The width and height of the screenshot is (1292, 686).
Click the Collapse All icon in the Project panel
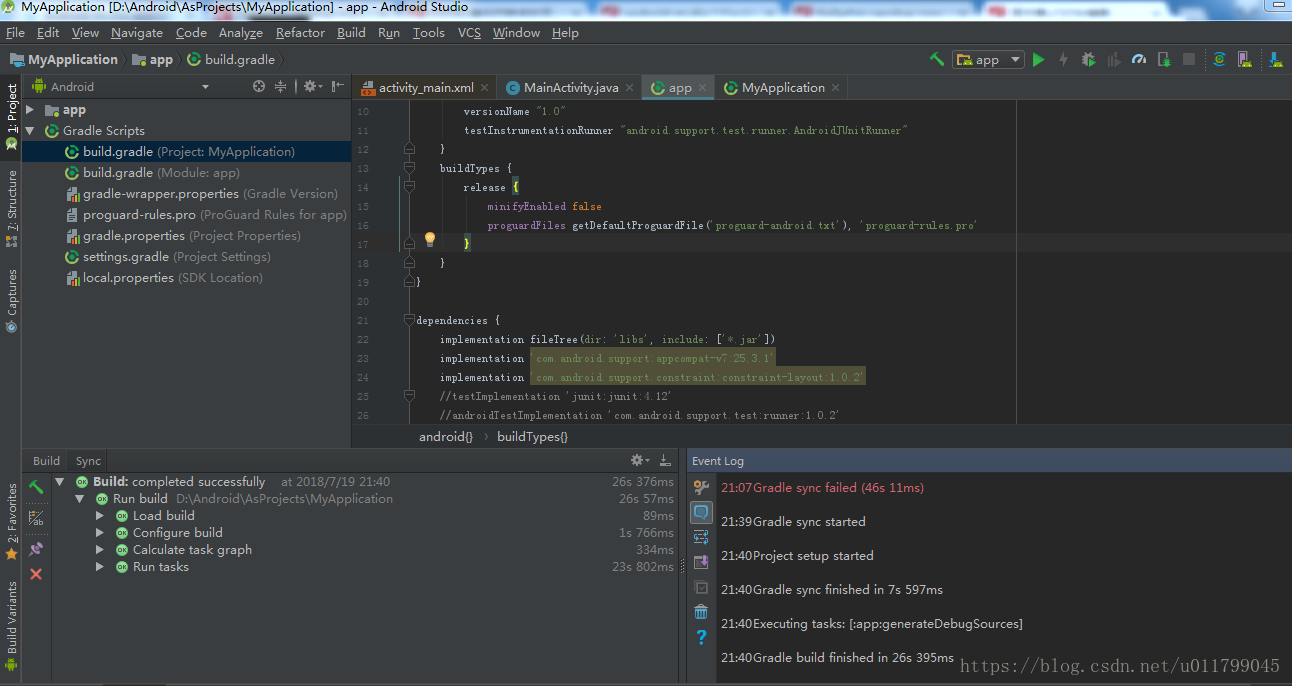click(x=280, y=86)
